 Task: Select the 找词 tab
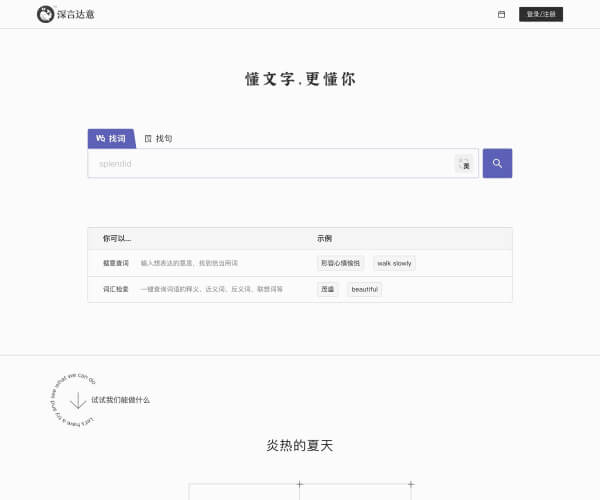[111, 138]
